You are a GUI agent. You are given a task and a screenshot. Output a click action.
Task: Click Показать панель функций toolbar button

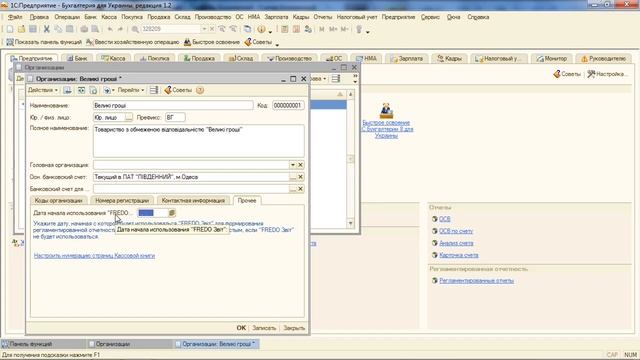[44, 42]
